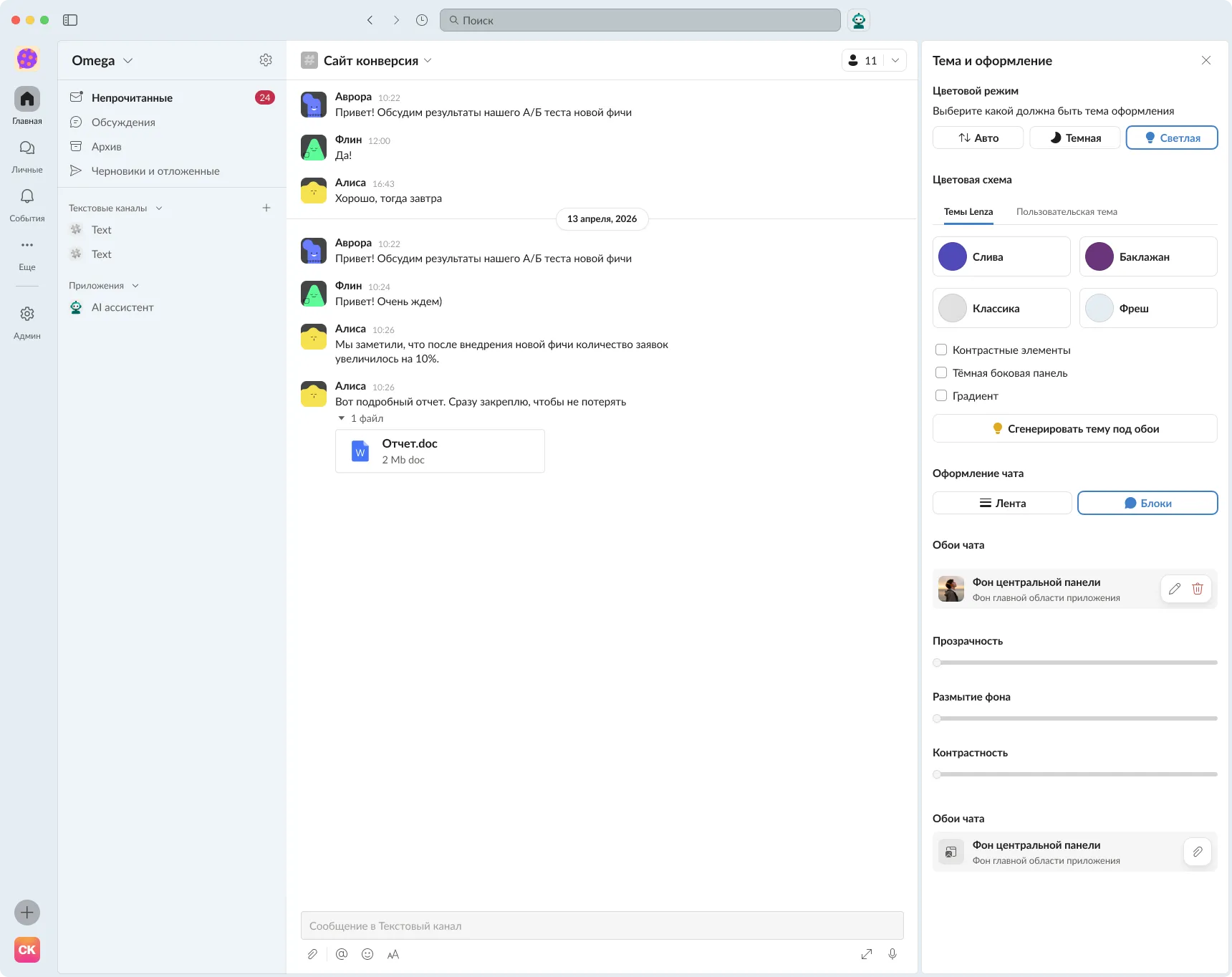Toggle text formatting Aa icon
The image size is (1232, 977).
tap(393, 954)
